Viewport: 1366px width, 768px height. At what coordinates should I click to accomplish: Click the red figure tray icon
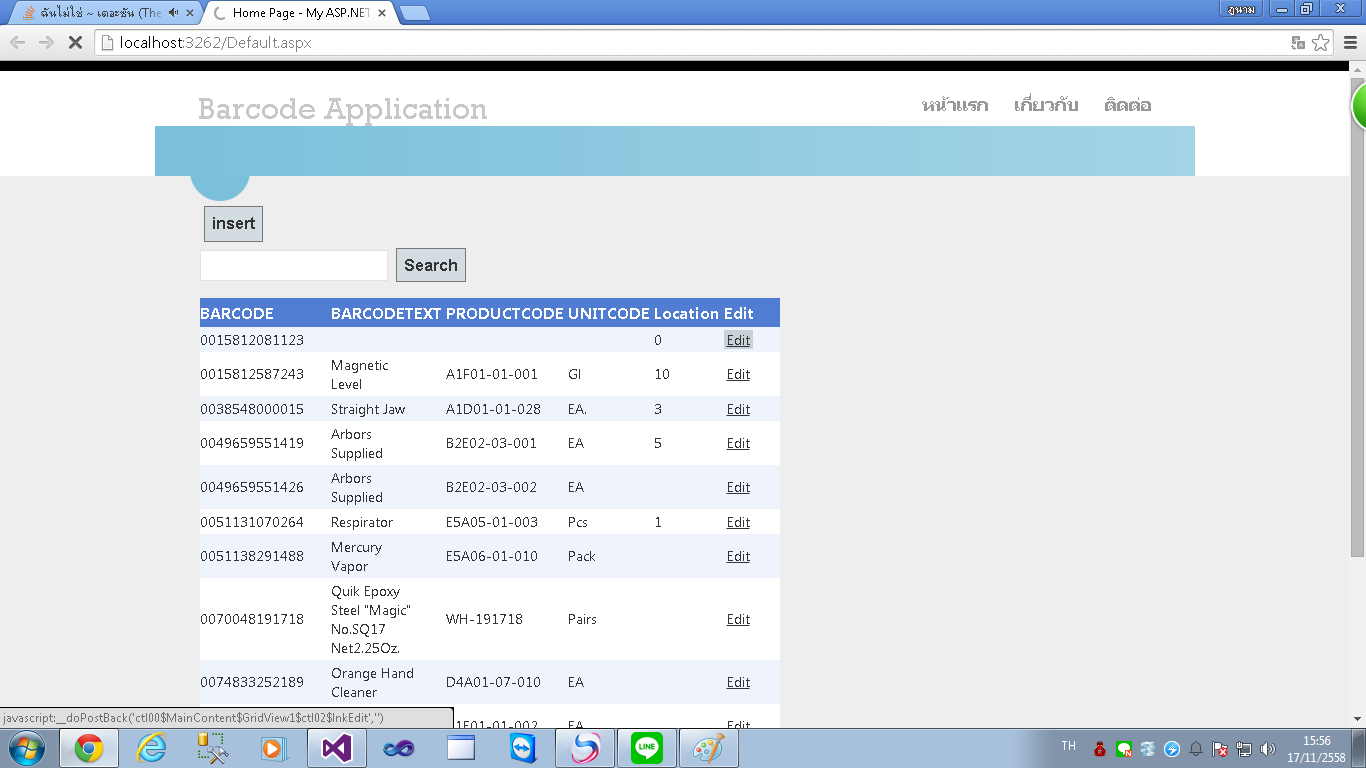click(1100, 749)
